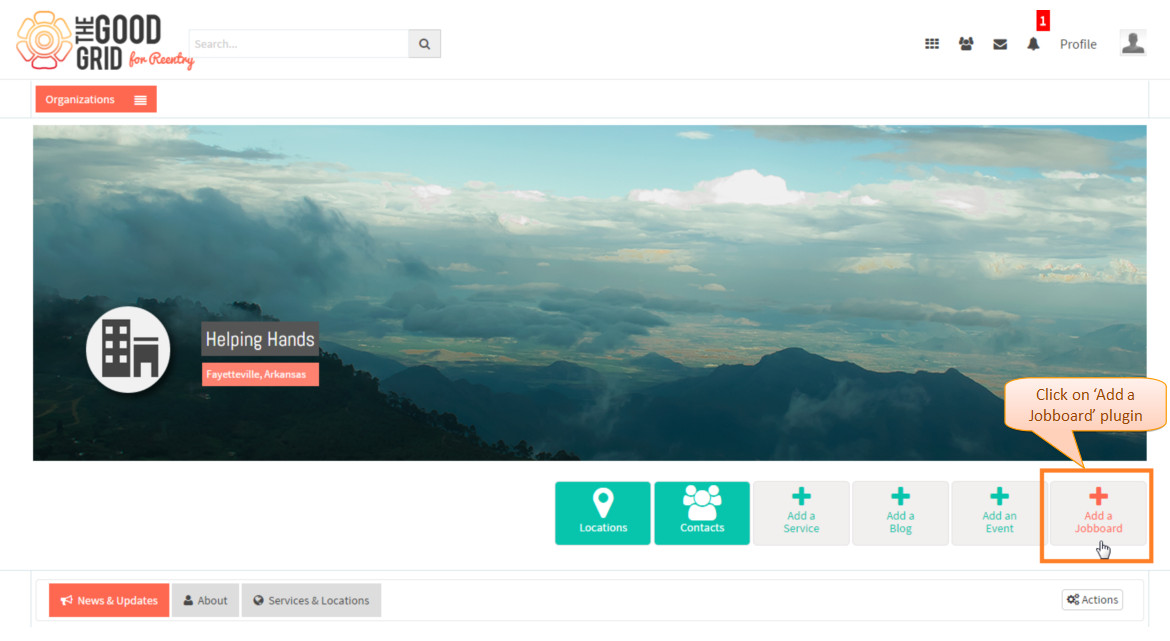Open the Profile link
The image size is (1170, 641).
pos(1078,44)
